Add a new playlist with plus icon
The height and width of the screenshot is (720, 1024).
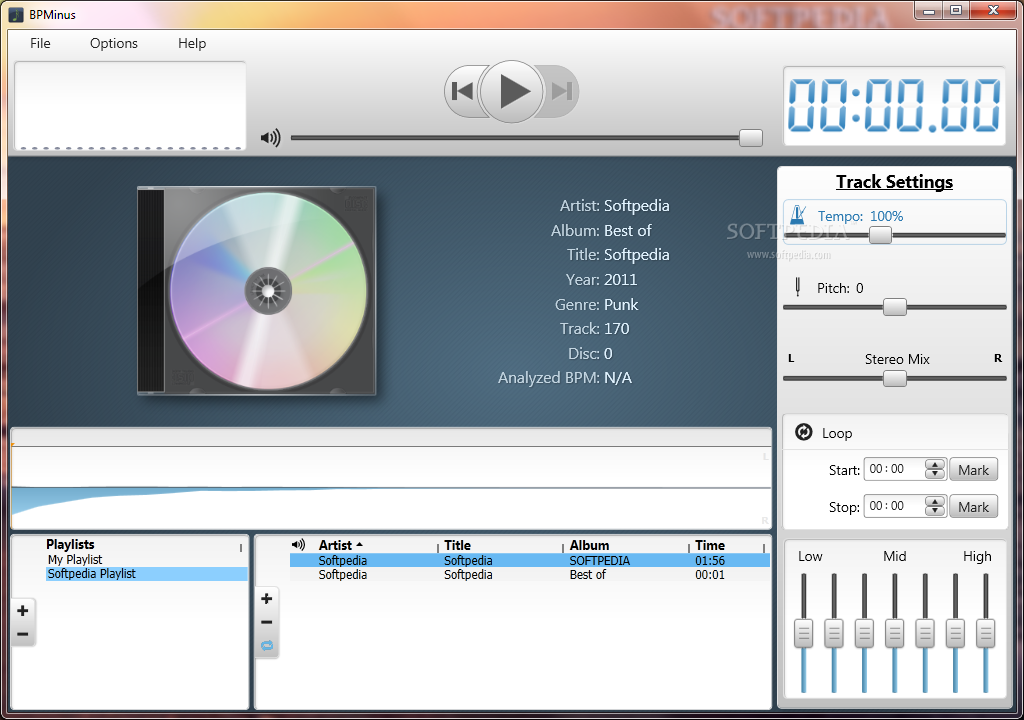point(23,610)
